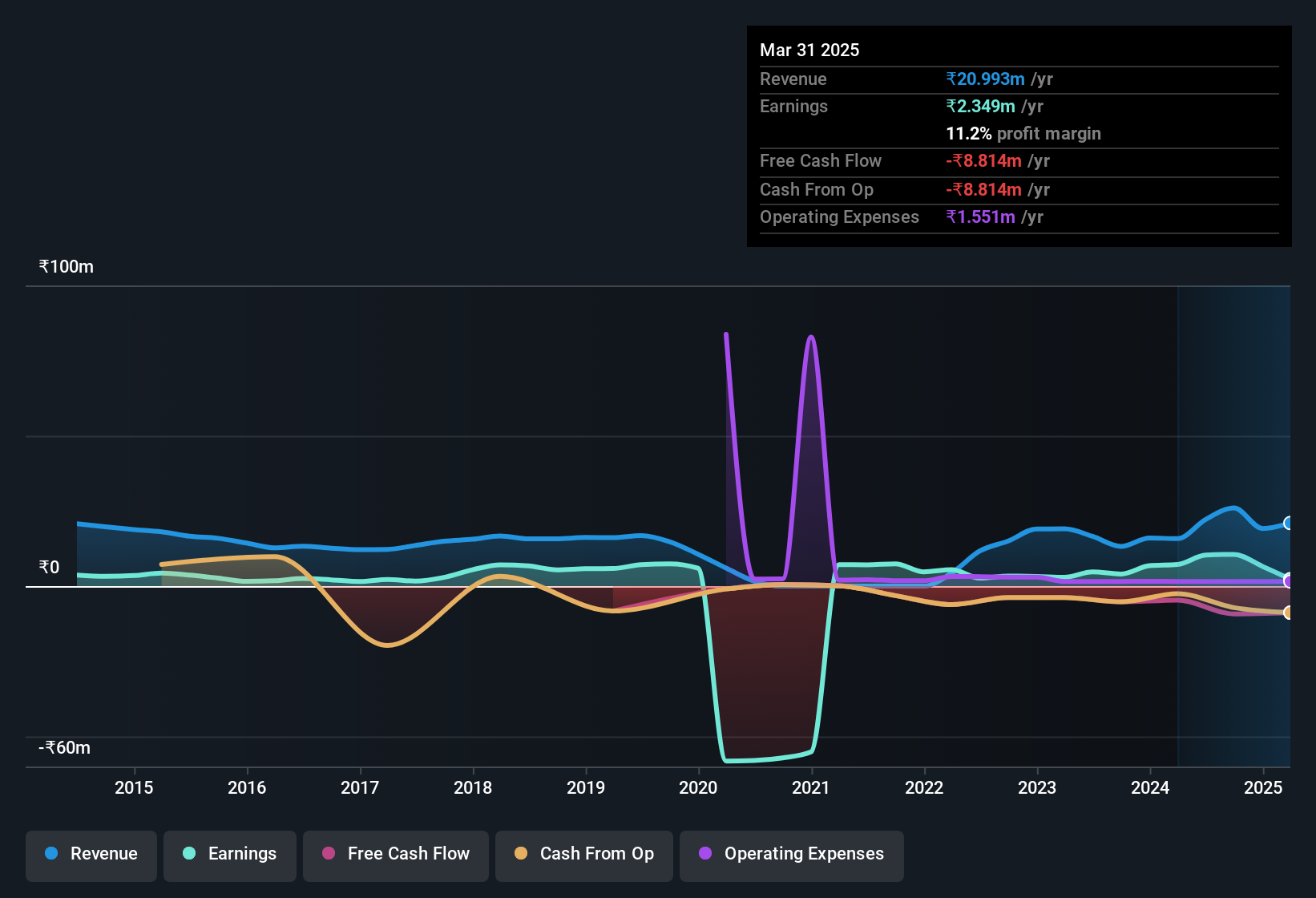This screenshot has height=898, width=1316.
Task: Click the Cash From Op label in tooltip
Action: (817, 190)
